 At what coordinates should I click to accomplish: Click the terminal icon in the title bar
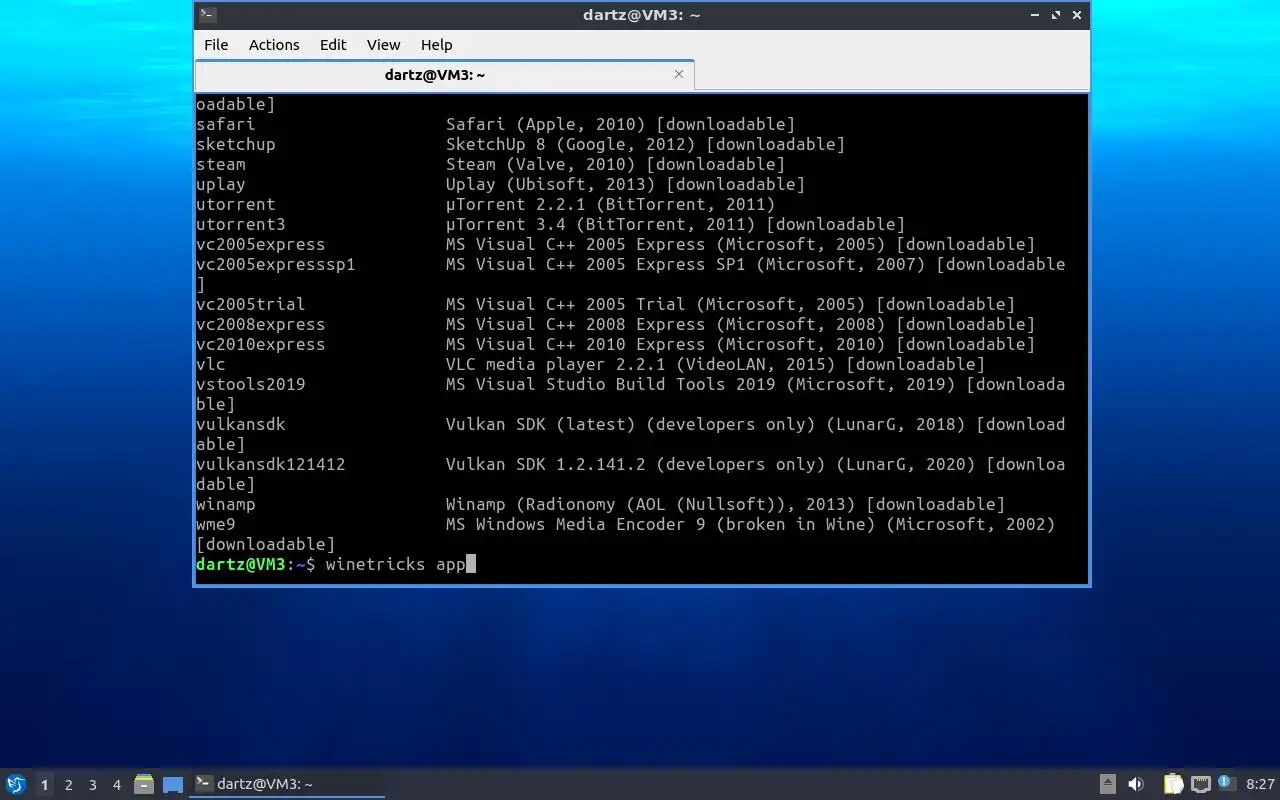(207, 15)
